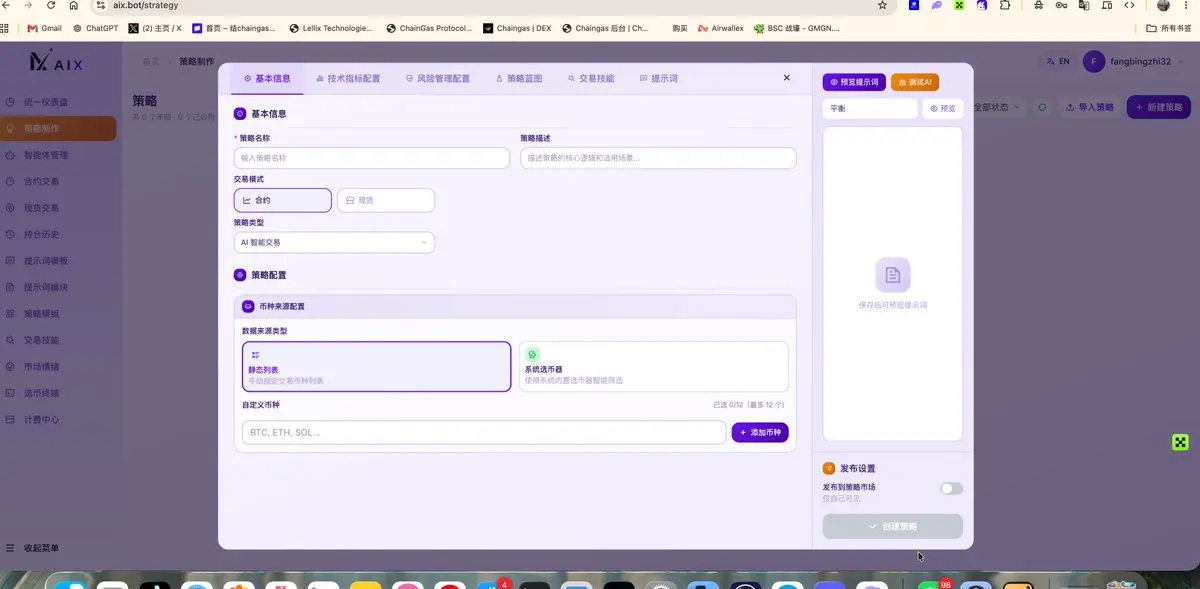Click the browser reload icon
The height and width of the screenshot is (589, 1200).
click(50, 5)
